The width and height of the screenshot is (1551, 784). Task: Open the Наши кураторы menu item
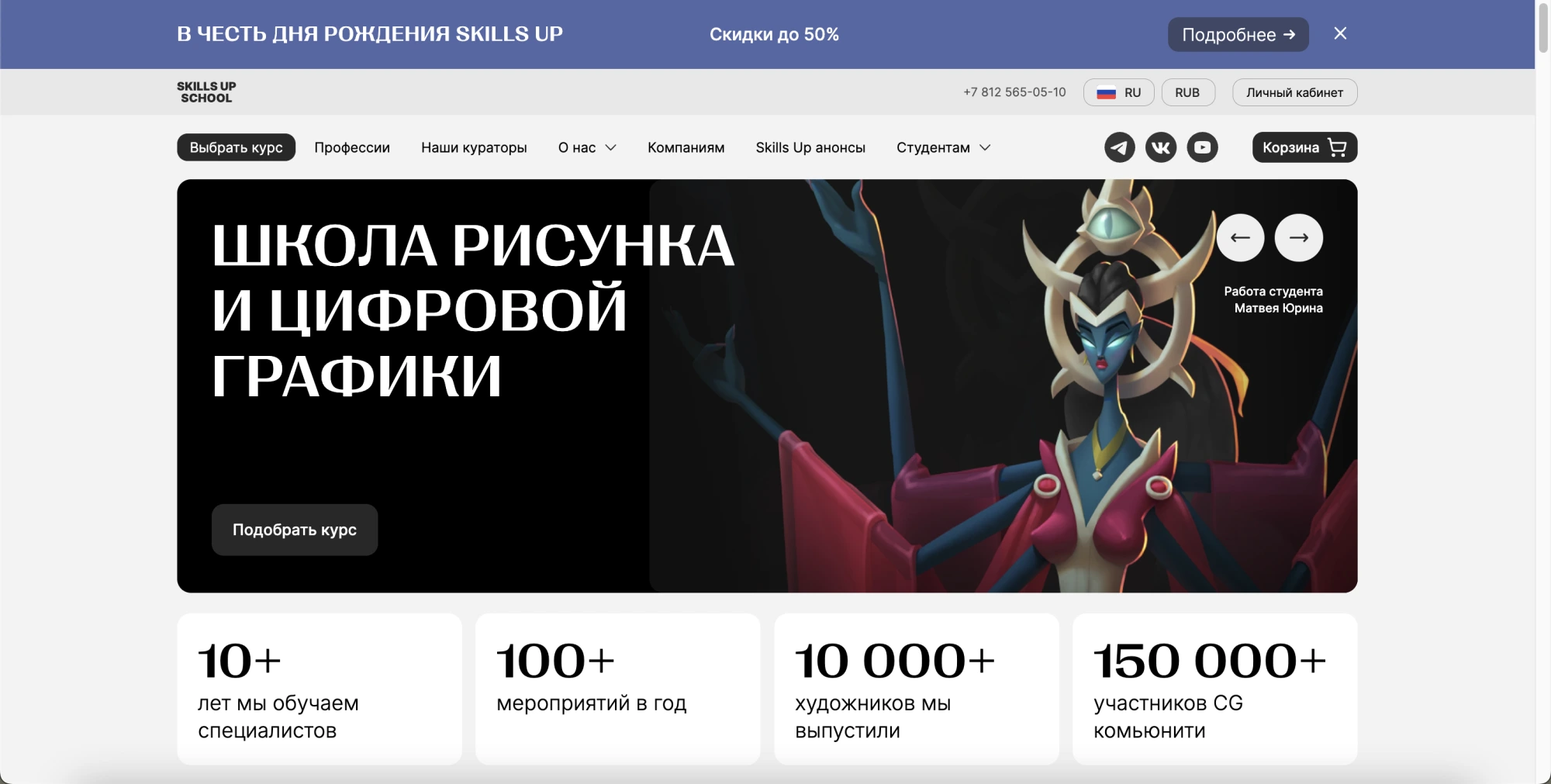[x=474, y=147]
